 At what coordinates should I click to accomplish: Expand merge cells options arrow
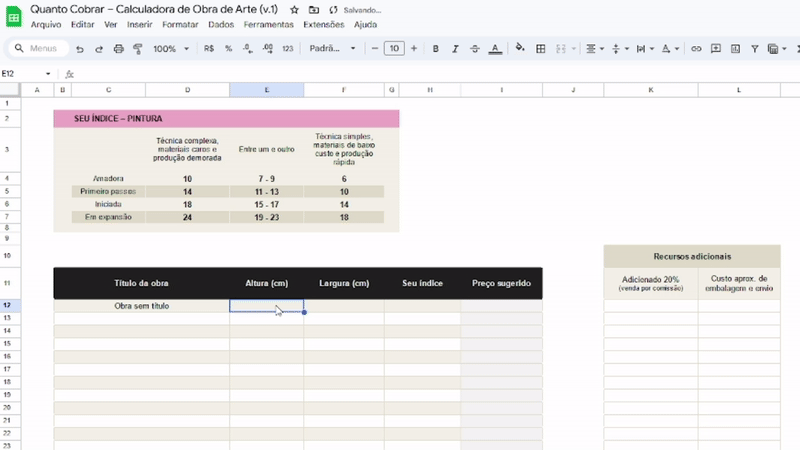(x=573, y=48)
